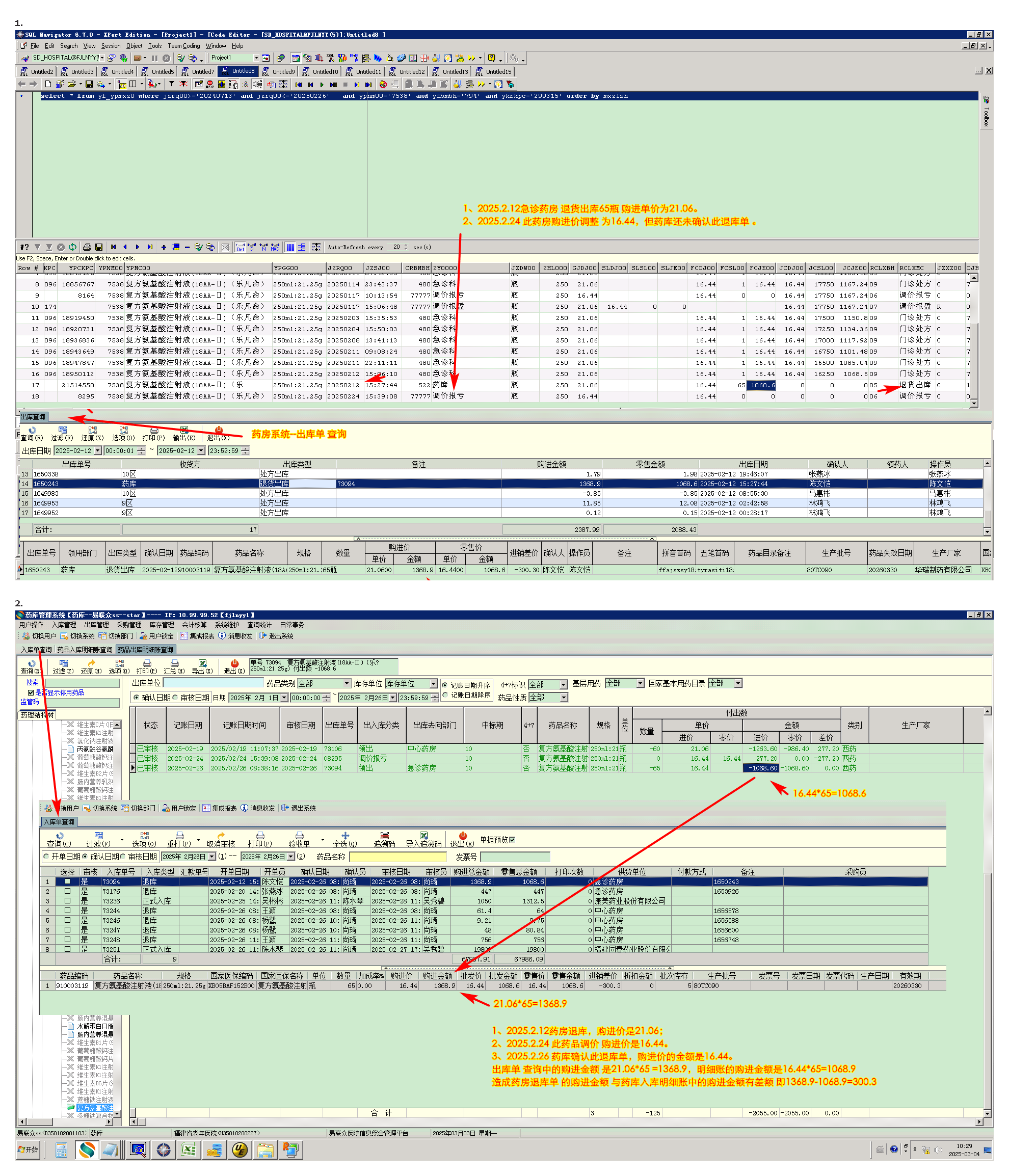Click the 导入追溯码 import icon
The width and height of the screenshot is (1009, 1176).
tap(423, 836)
